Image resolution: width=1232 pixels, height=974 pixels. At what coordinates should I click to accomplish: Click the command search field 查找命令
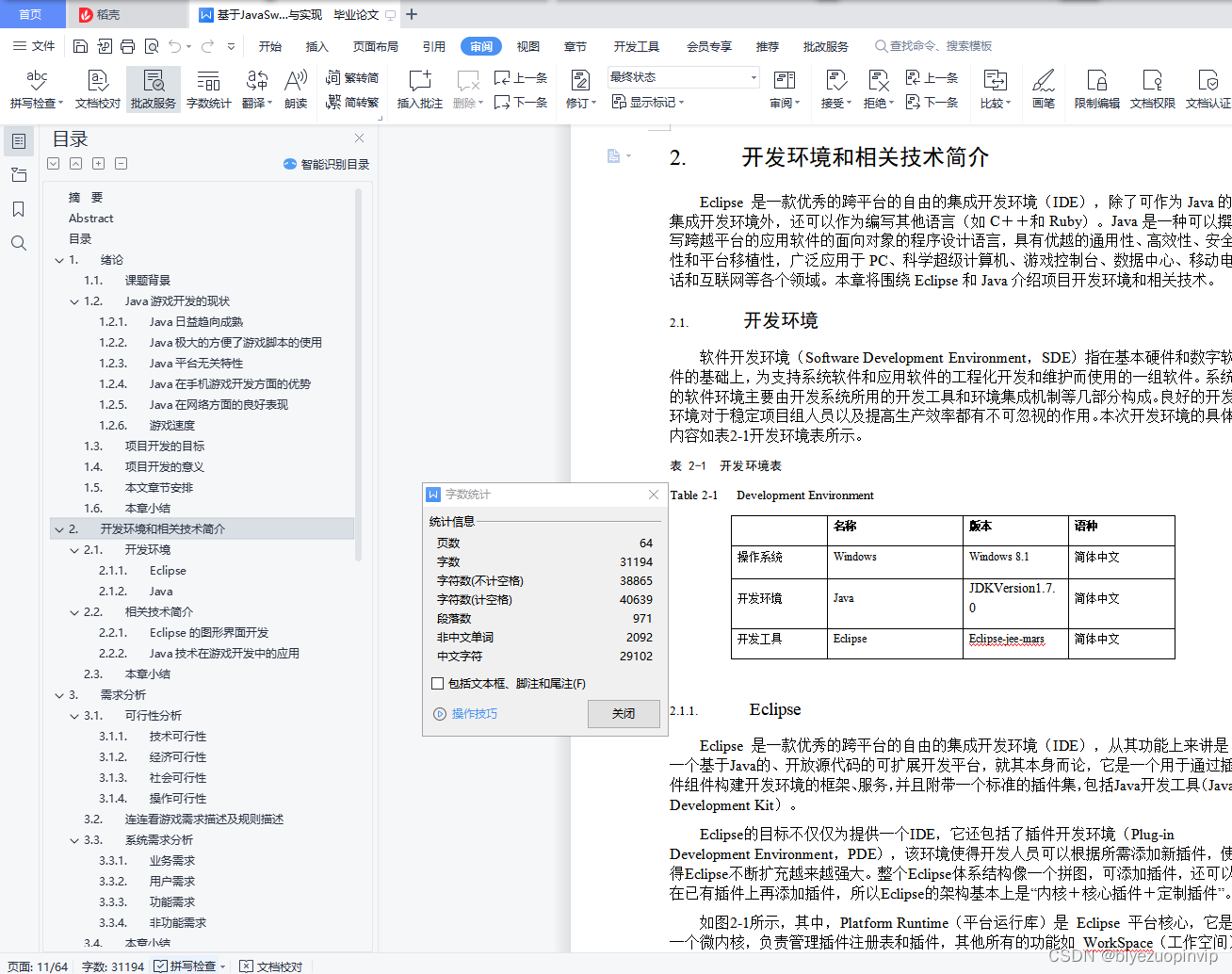(x=932, y=46)
